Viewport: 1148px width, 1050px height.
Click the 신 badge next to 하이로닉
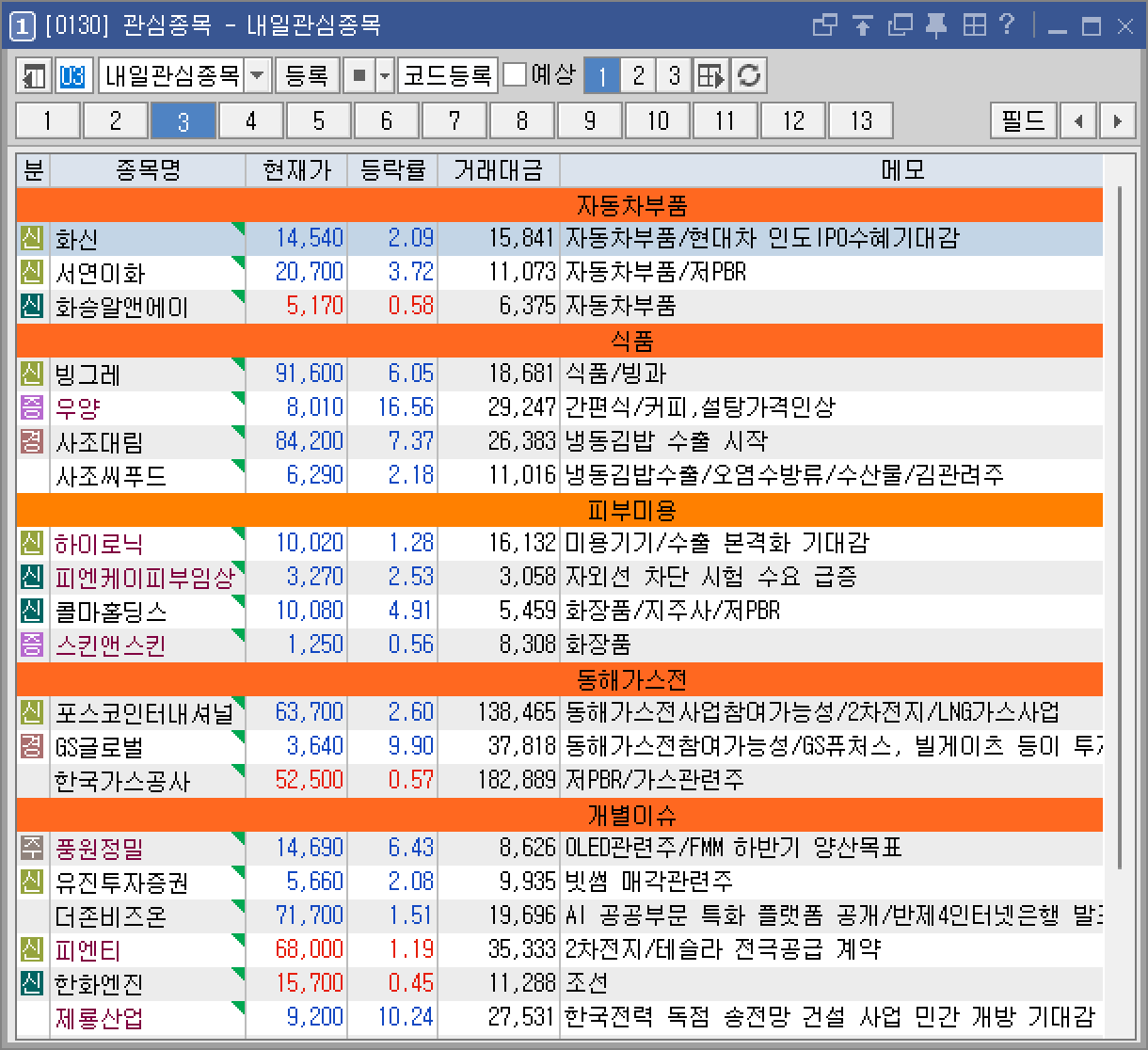[32, 544]
